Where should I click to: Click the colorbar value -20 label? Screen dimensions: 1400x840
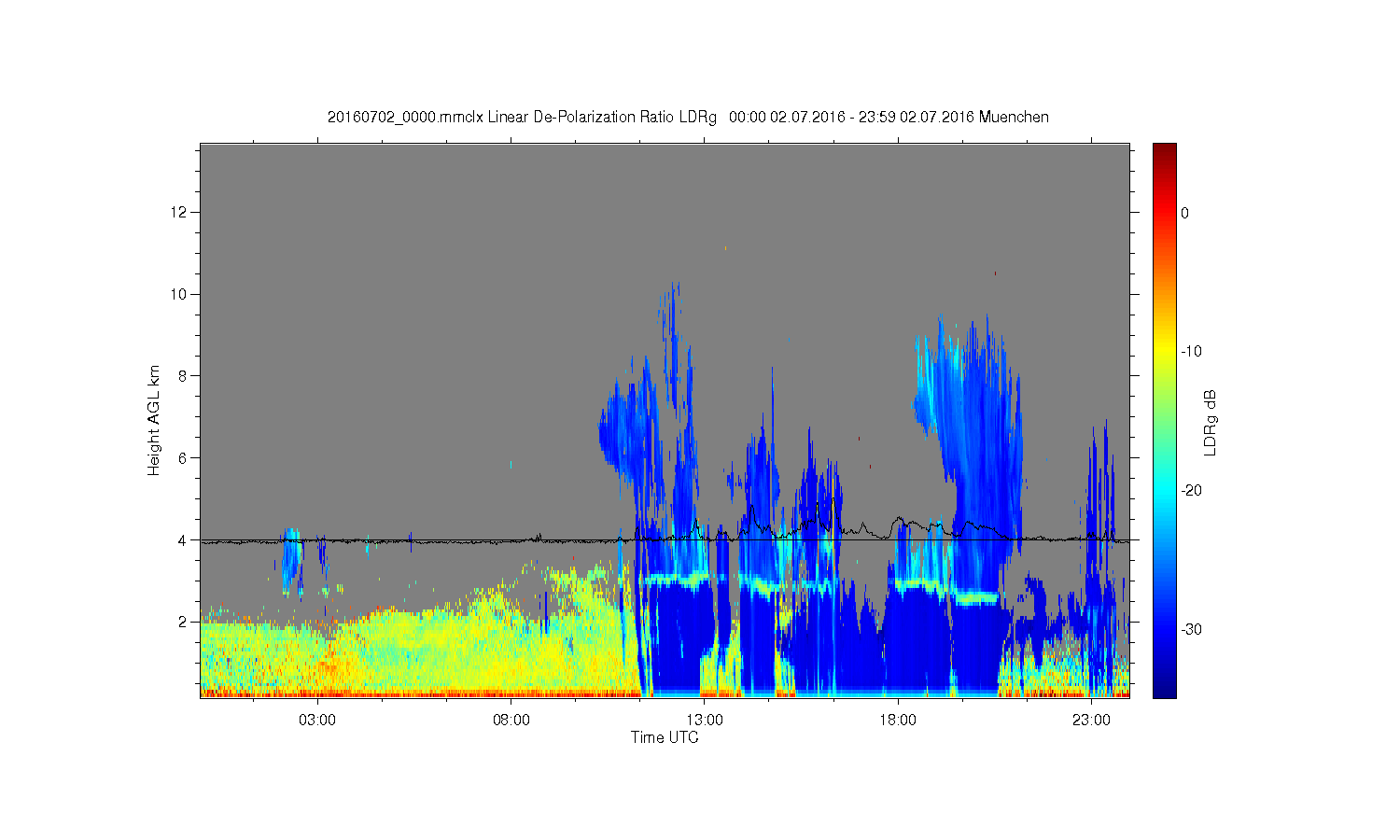(x=1191, y=491)
